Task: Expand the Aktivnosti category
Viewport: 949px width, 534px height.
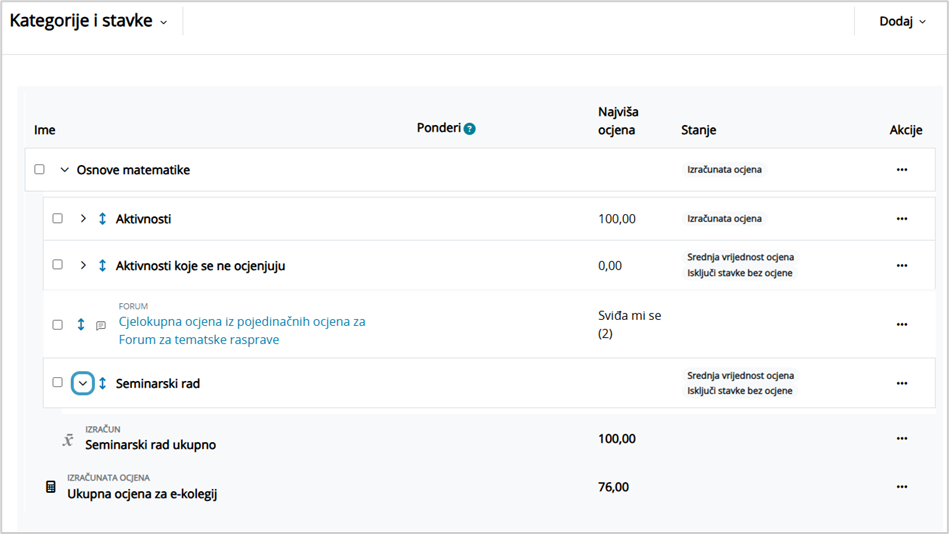Action: point(83,219)
